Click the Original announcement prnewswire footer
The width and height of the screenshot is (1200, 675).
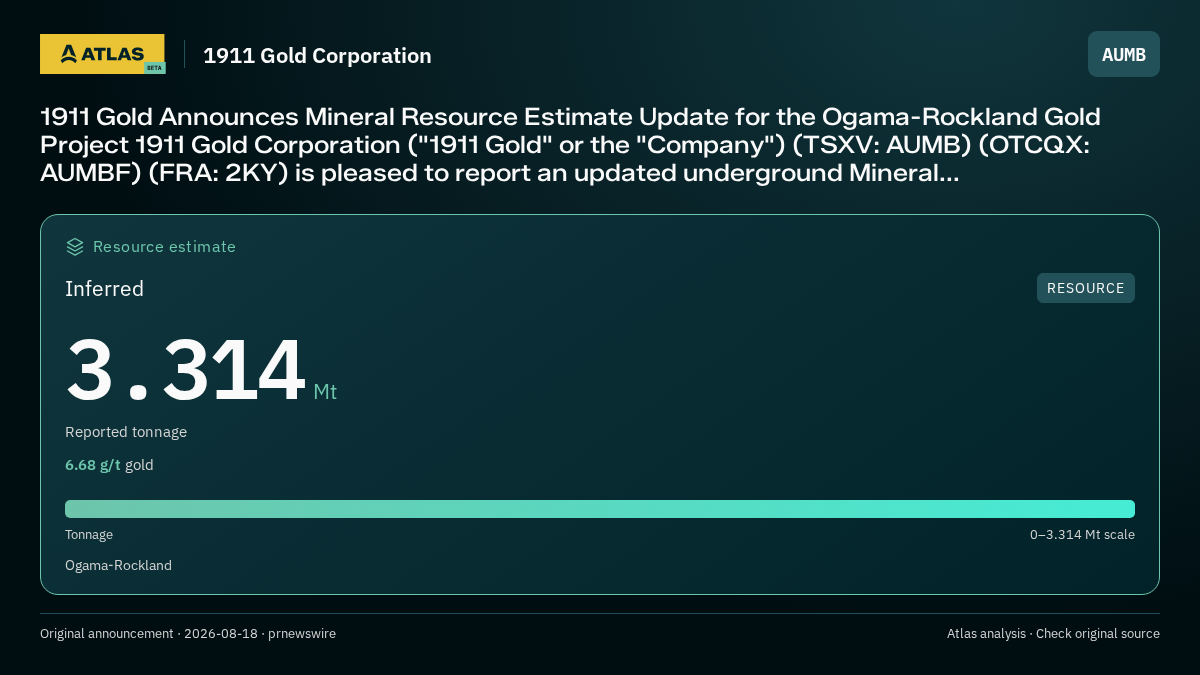(x=188, y=634)
